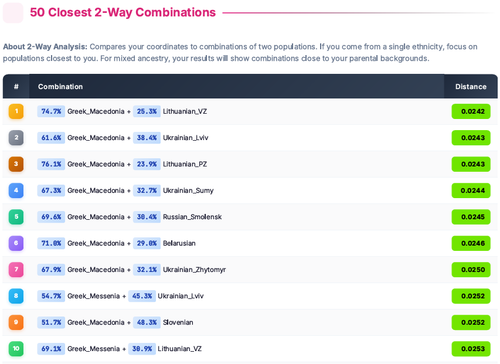This screenshot has width=500, height=364.
Task: Click the # column header
Action: coord(16,86)
